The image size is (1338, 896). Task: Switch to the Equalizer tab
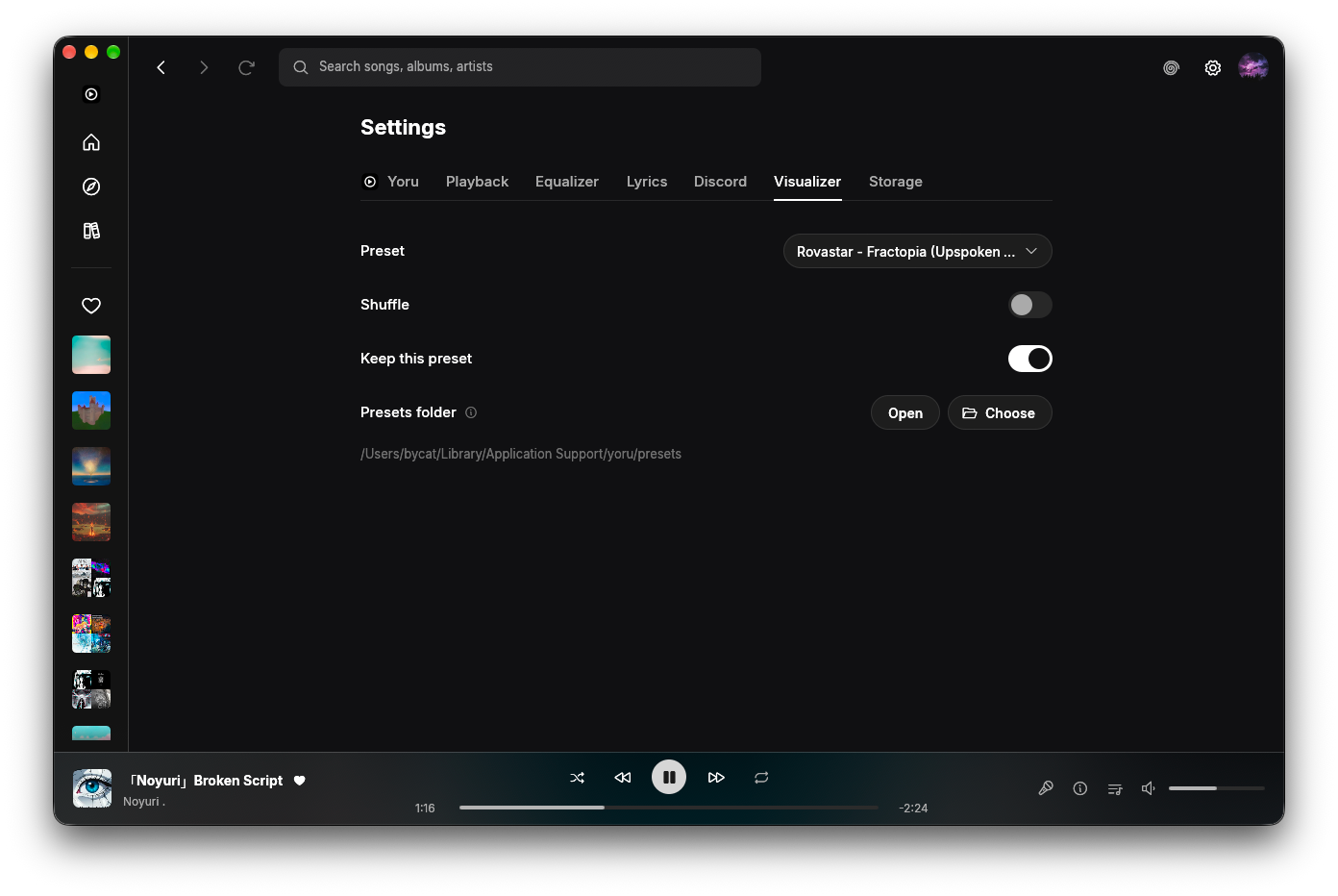point(567,182)
